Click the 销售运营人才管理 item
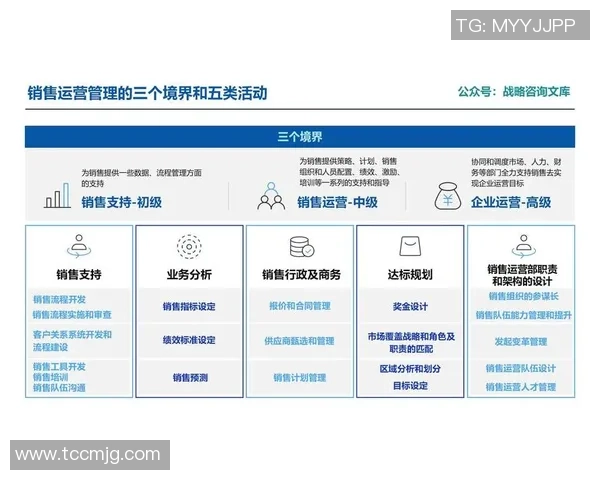This screenshot has width=600, height=480. (x=521, y=387)
